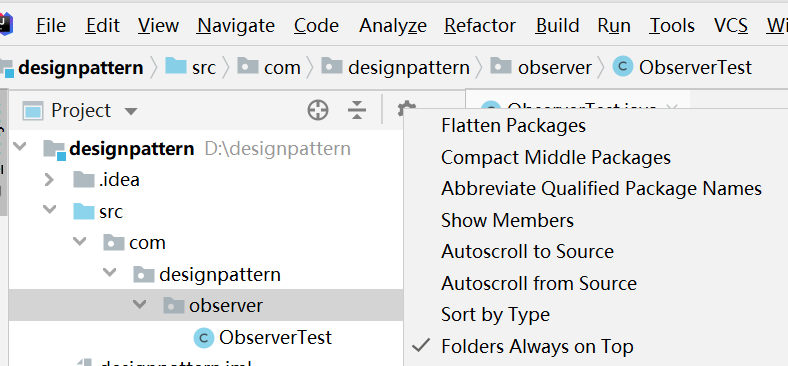
Task: Select .idea folder in project tree
Action: click(x=119, y=180)
